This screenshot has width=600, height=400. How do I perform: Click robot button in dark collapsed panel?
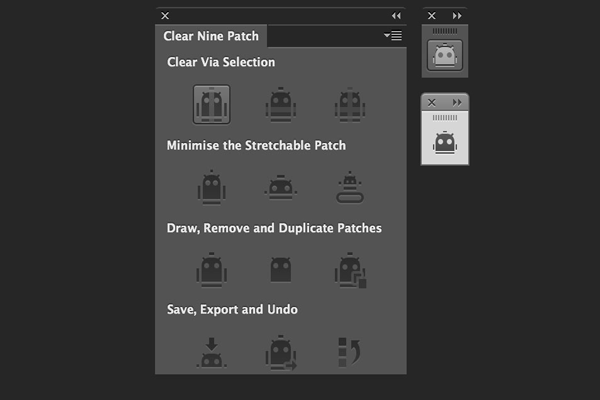445,55
